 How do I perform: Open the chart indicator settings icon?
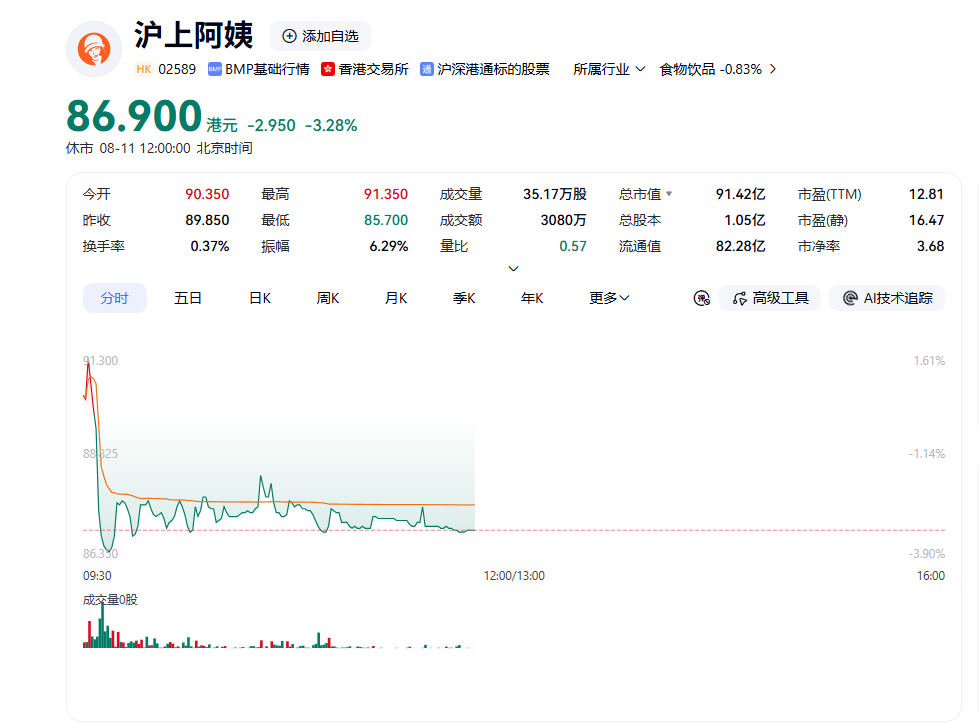point(702,298)
